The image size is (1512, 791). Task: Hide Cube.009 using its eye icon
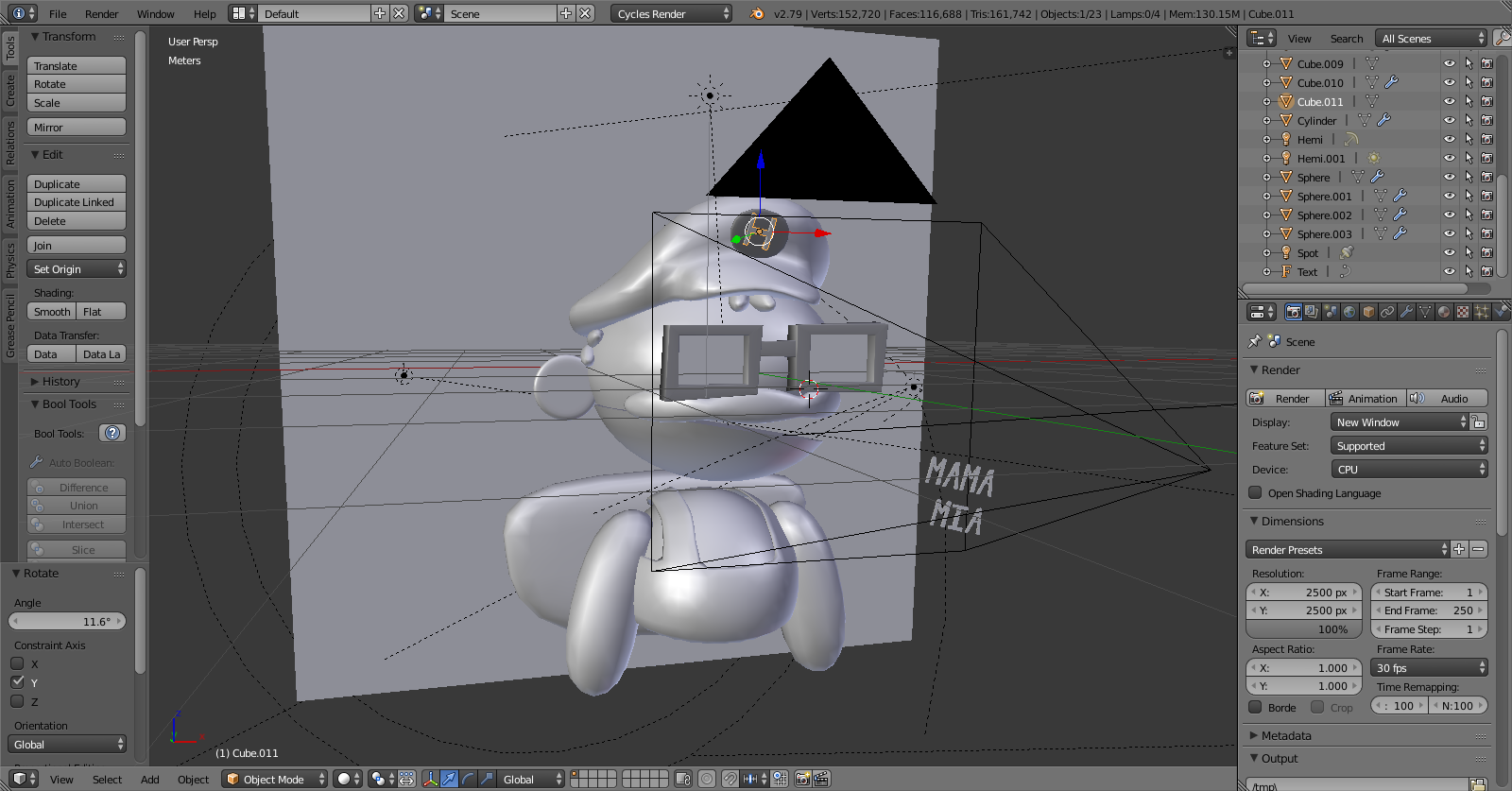(1450, 63)
